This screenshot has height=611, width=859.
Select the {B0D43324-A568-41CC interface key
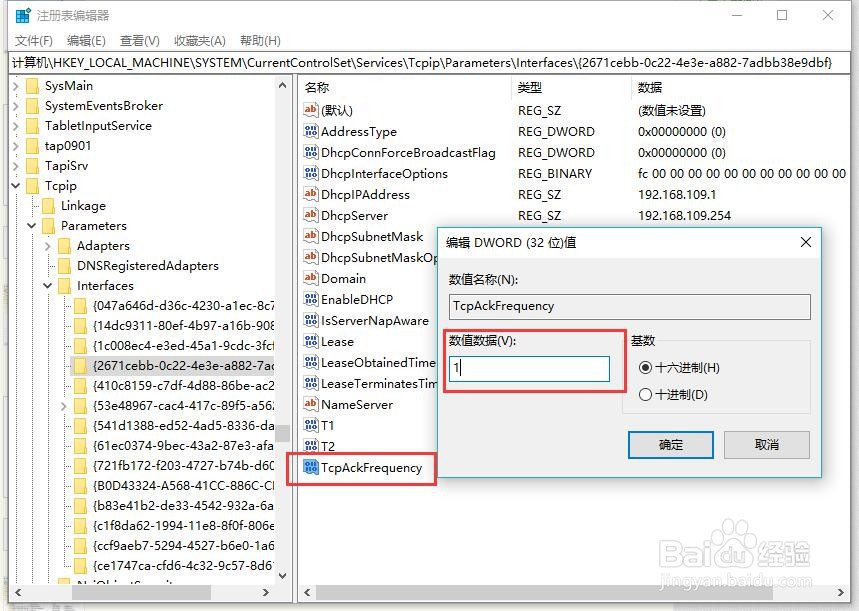(x=183, y=486)
